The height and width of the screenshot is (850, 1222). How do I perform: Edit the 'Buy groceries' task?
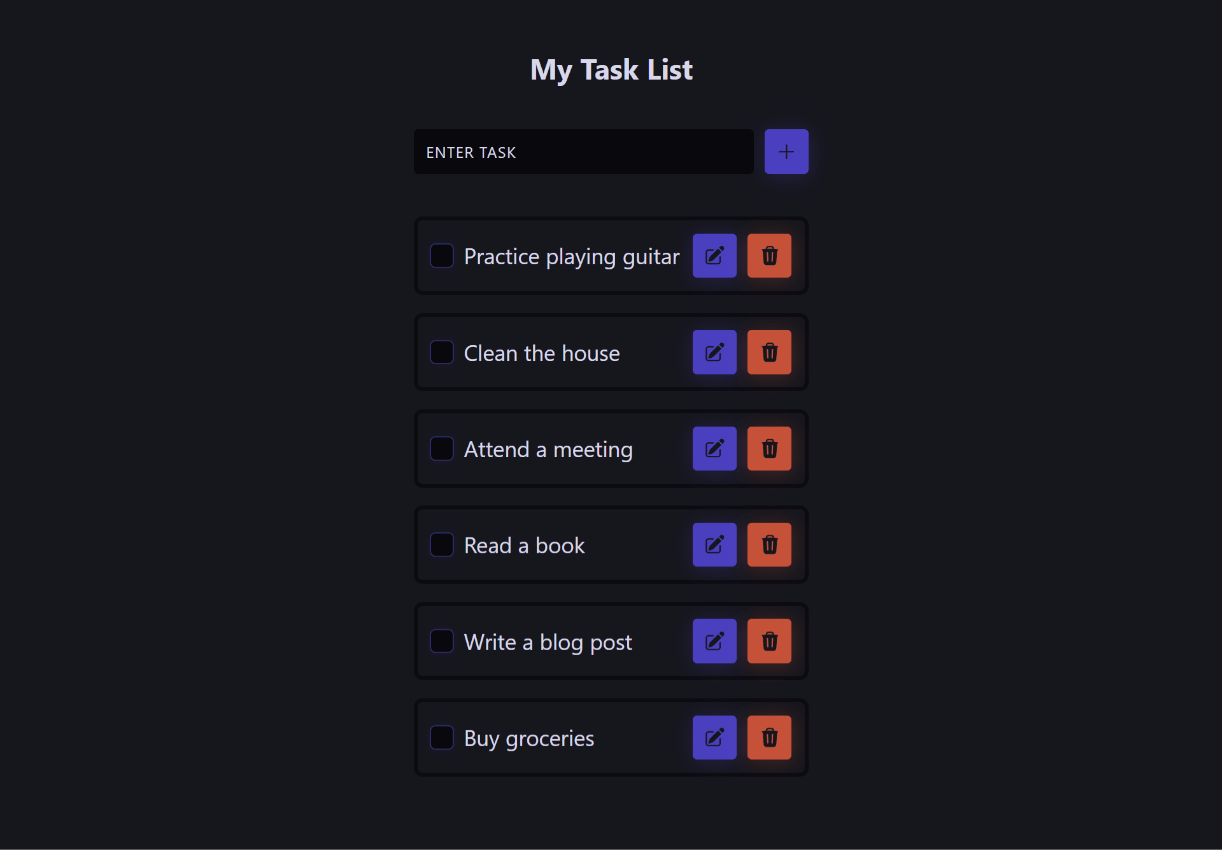click(715, 738)
